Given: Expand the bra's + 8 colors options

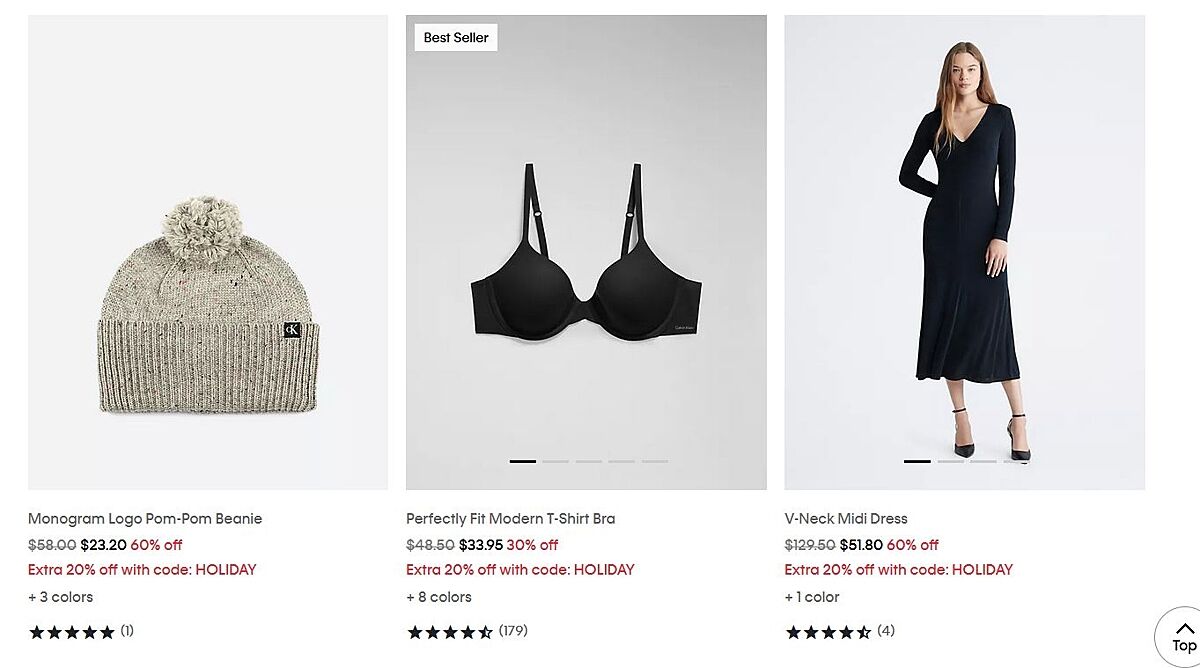Looking at the screenshot, I should click(439, 597).
